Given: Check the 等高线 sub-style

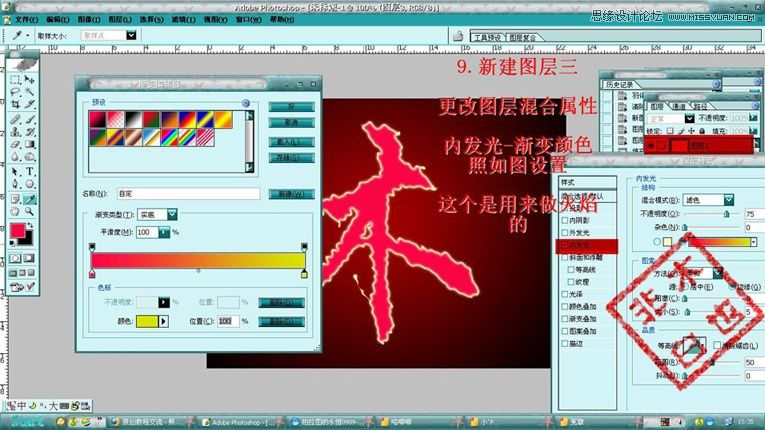Looking at the screenshot, I should coord(571,270).
